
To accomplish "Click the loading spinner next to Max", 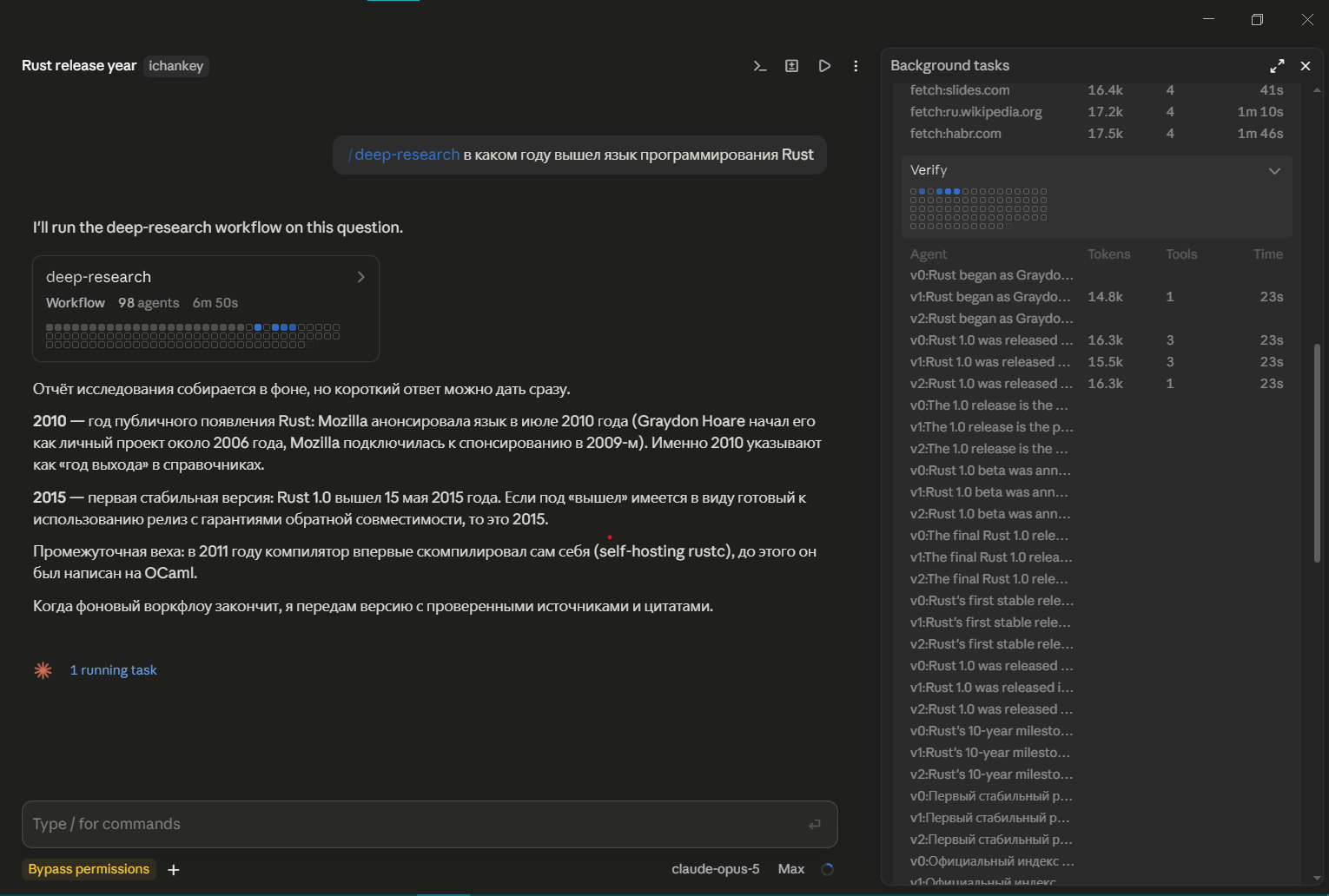I will 827,869.
